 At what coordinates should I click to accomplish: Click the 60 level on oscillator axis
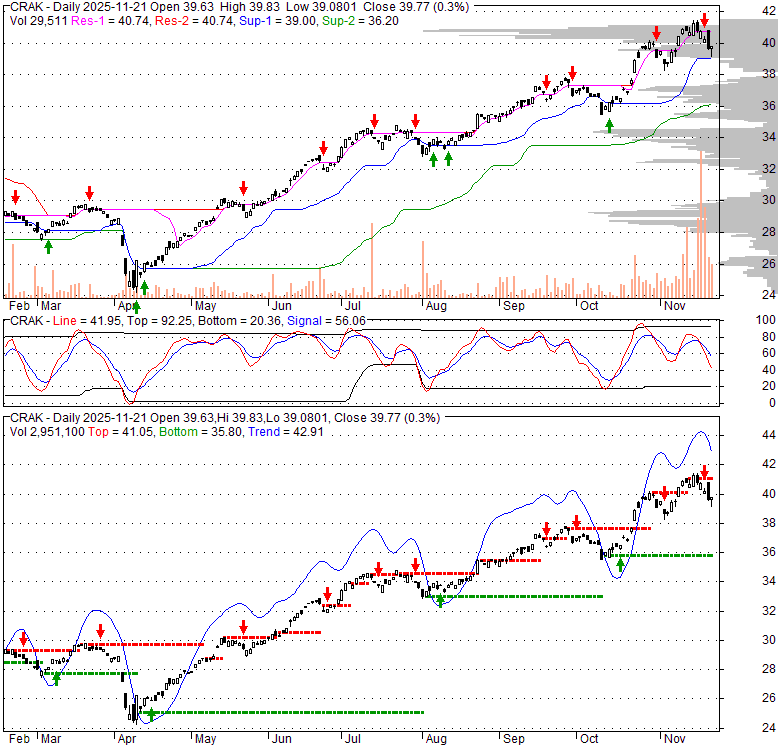[x=769, y=353]
